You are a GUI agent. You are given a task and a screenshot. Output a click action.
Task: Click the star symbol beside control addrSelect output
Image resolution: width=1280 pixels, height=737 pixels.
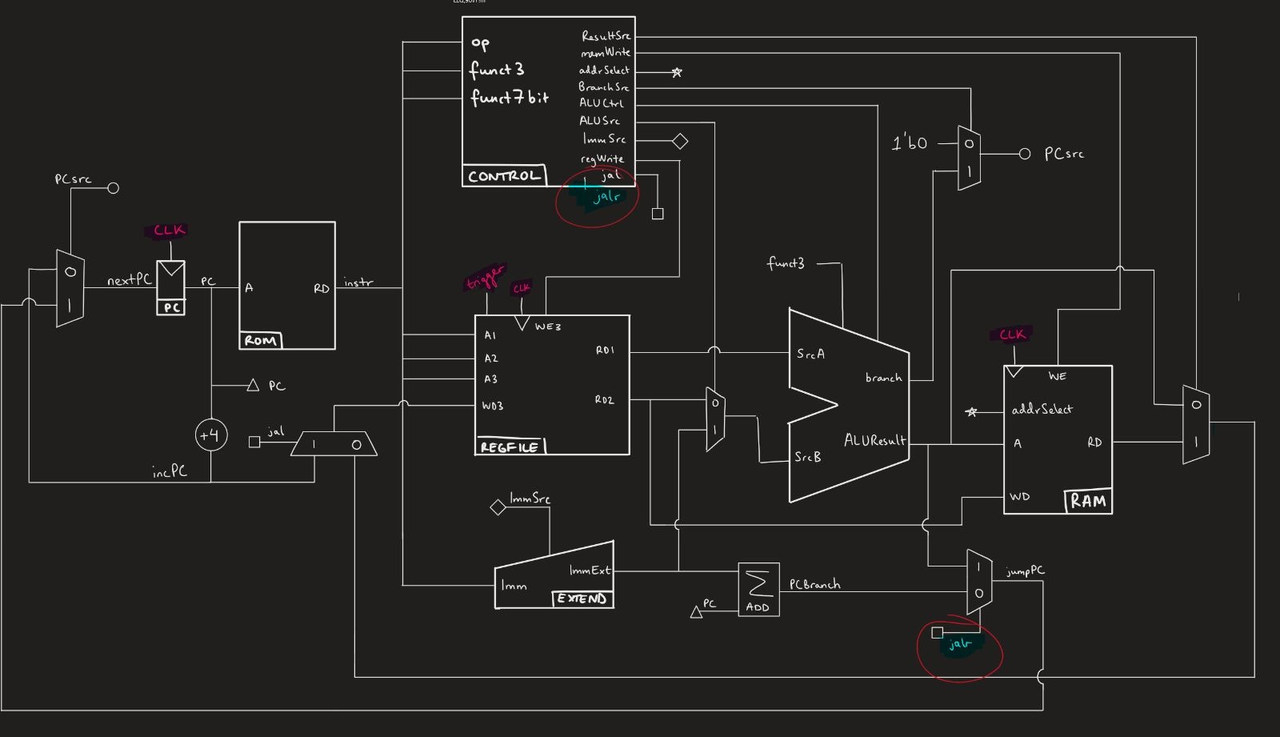click(677, 72)
